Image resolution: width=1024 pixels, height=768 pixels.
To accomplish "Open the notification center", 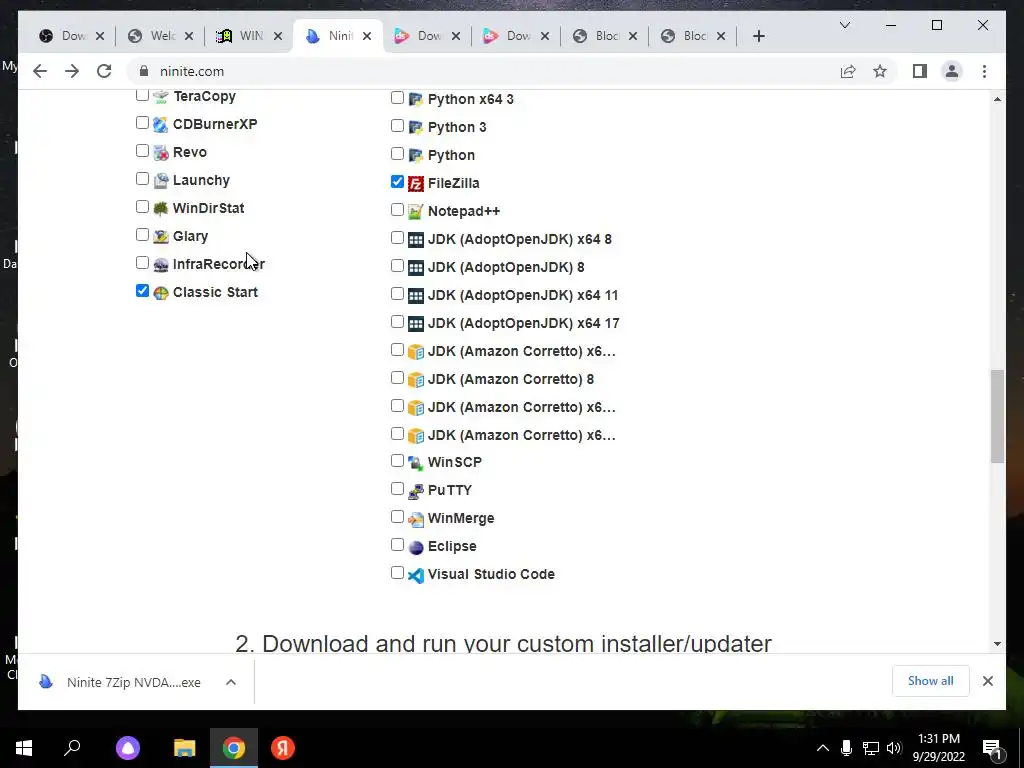I will 992,748.
